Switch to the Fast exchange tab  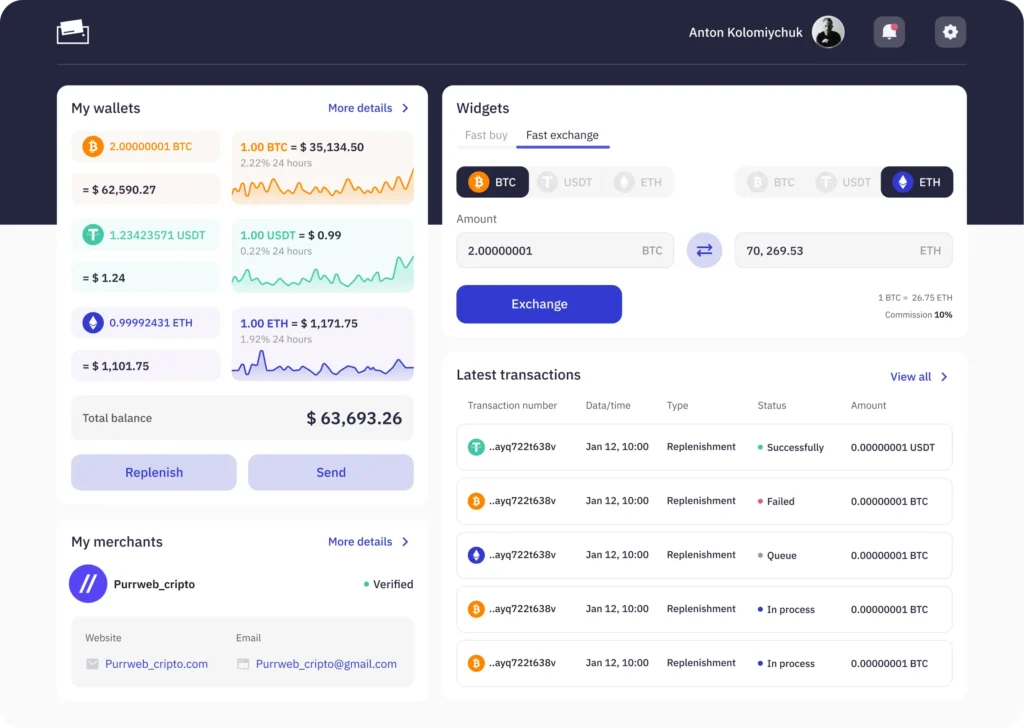click(x=562, y=135)
